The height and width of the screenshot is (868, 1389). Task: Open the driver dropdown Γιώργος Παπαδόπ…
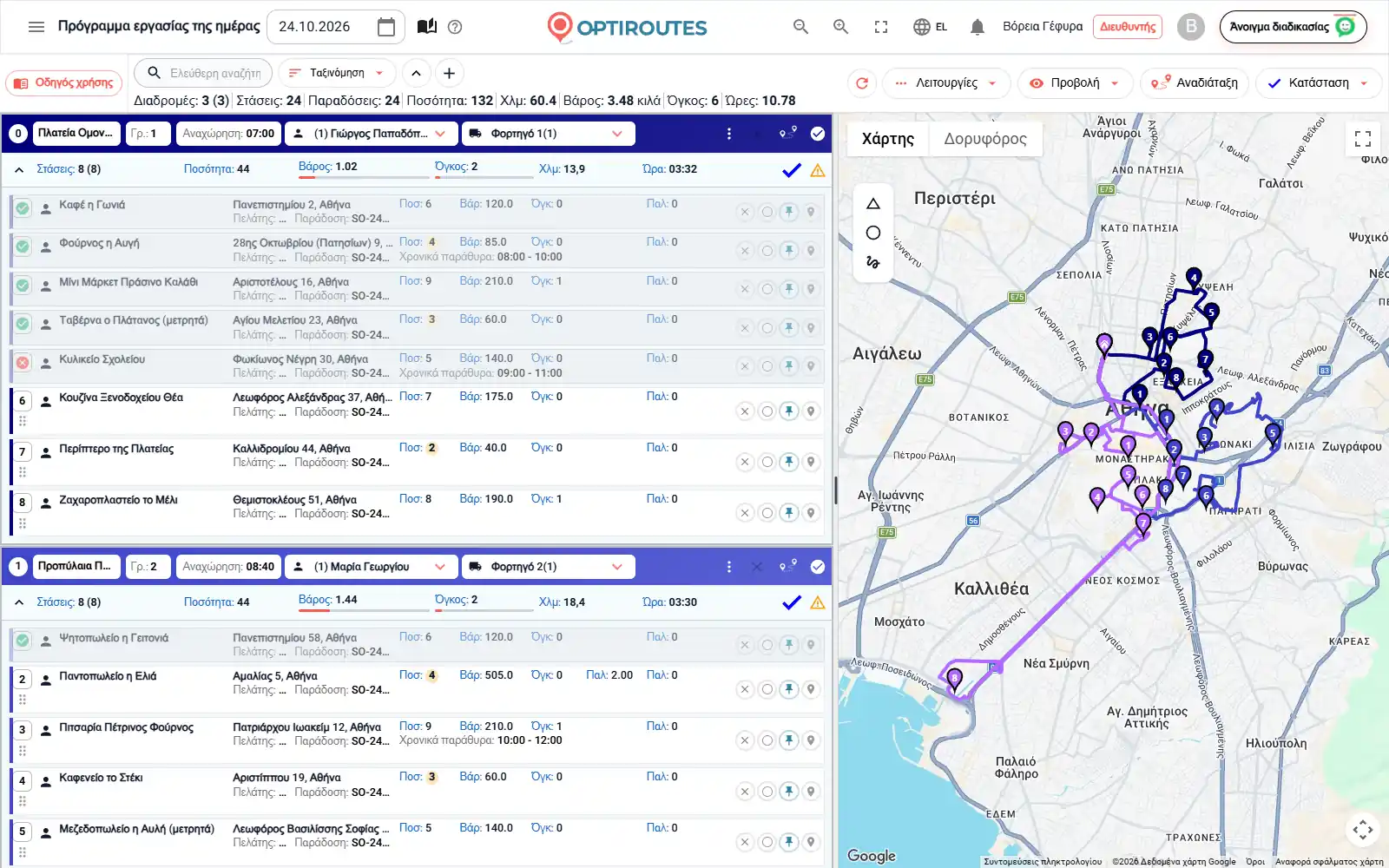371,134
